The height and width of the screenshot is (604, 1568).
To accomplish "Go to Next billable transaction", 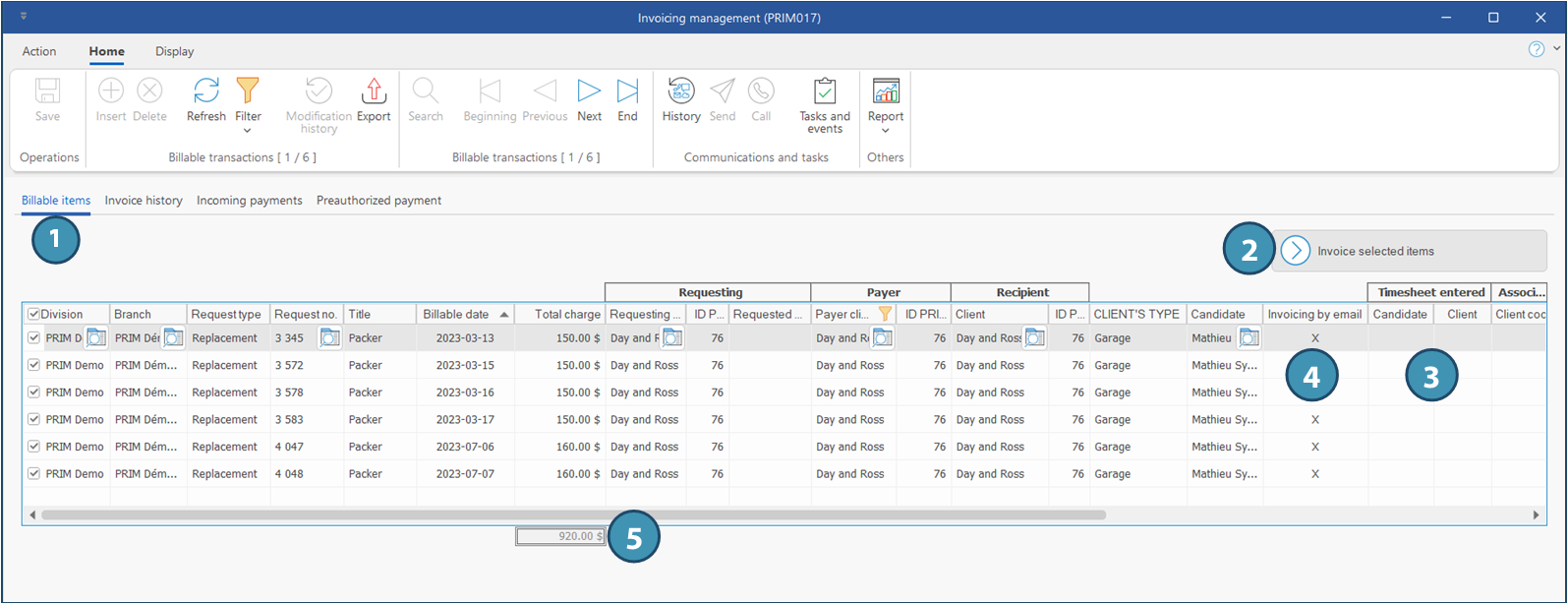I will 589,91.
